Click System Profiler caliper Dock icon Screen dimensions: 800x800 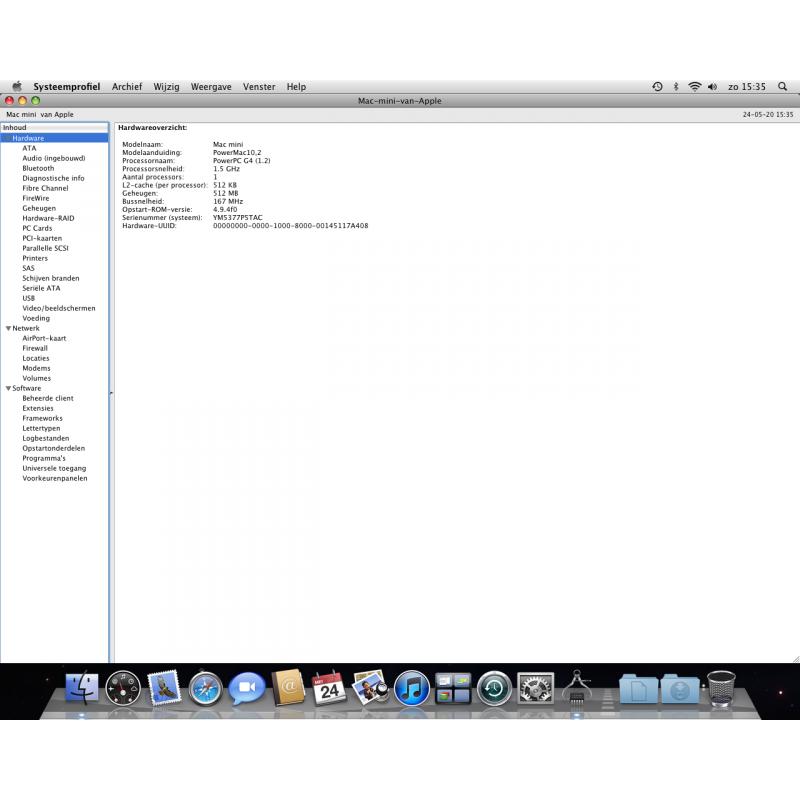pos(577,688)
